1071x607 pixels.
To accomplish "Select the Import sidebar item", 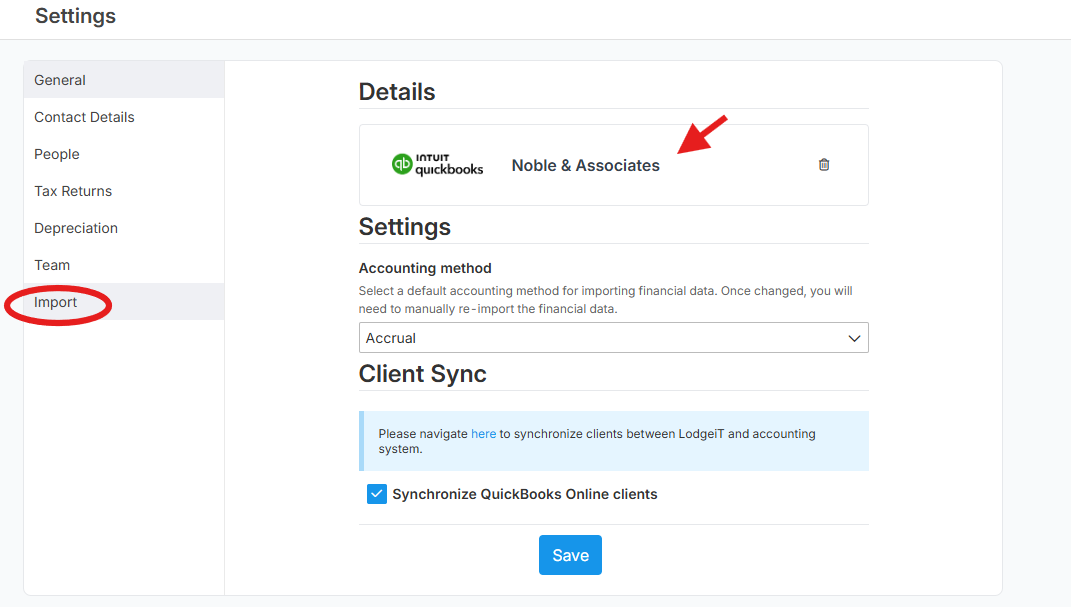I will [124, 302].
